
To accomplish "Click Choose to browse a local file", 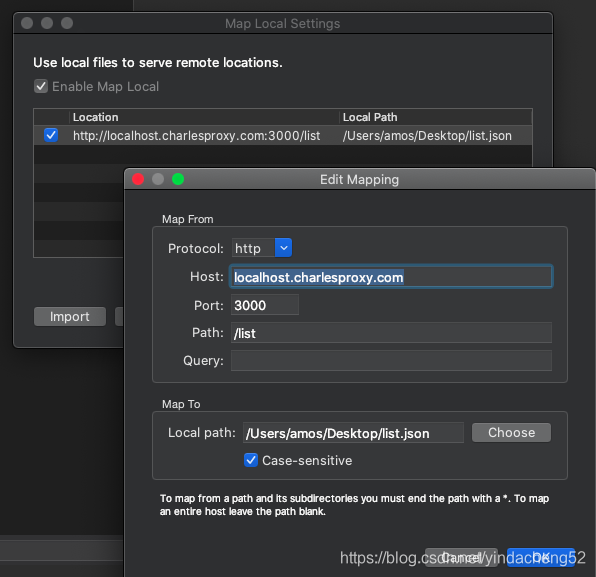I will coord(511,433).
